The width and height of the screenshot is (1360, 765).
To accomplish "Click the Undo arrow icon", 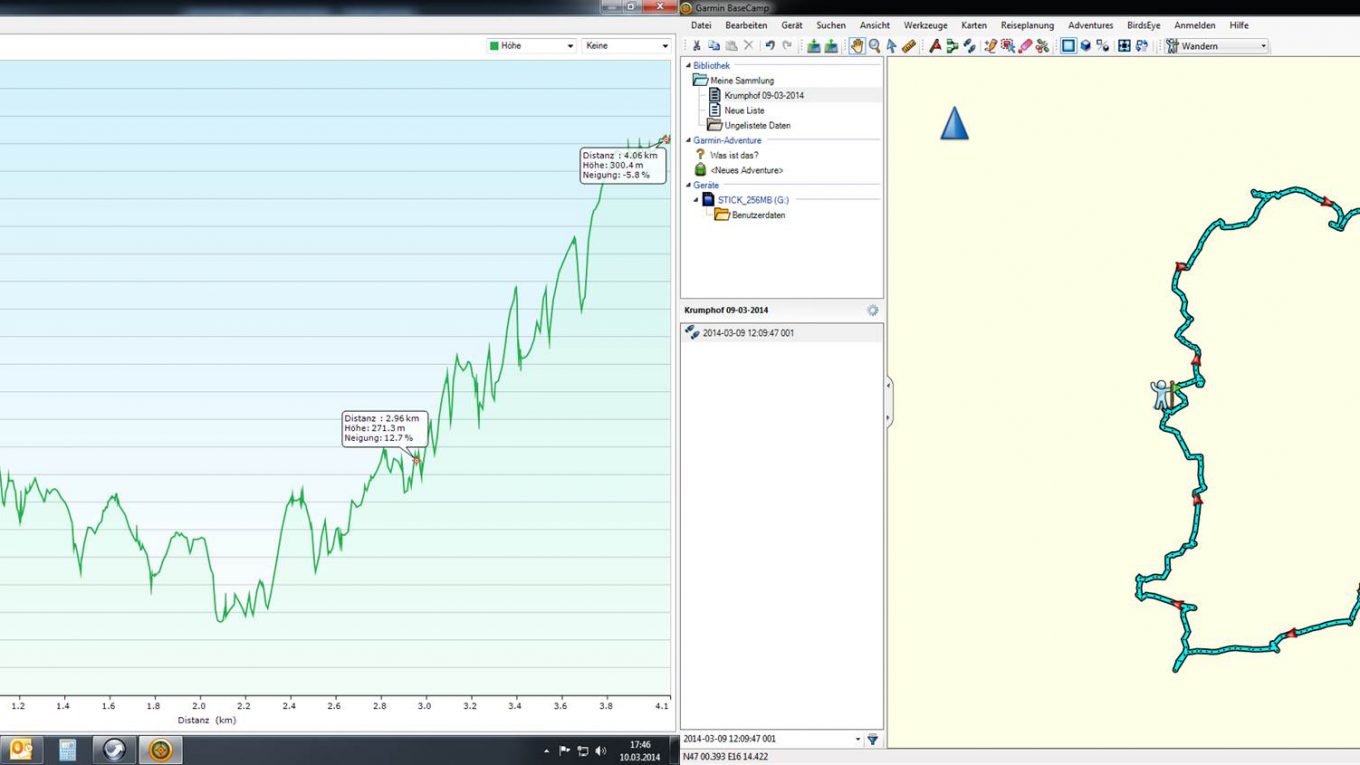I will tap(770, 46).
